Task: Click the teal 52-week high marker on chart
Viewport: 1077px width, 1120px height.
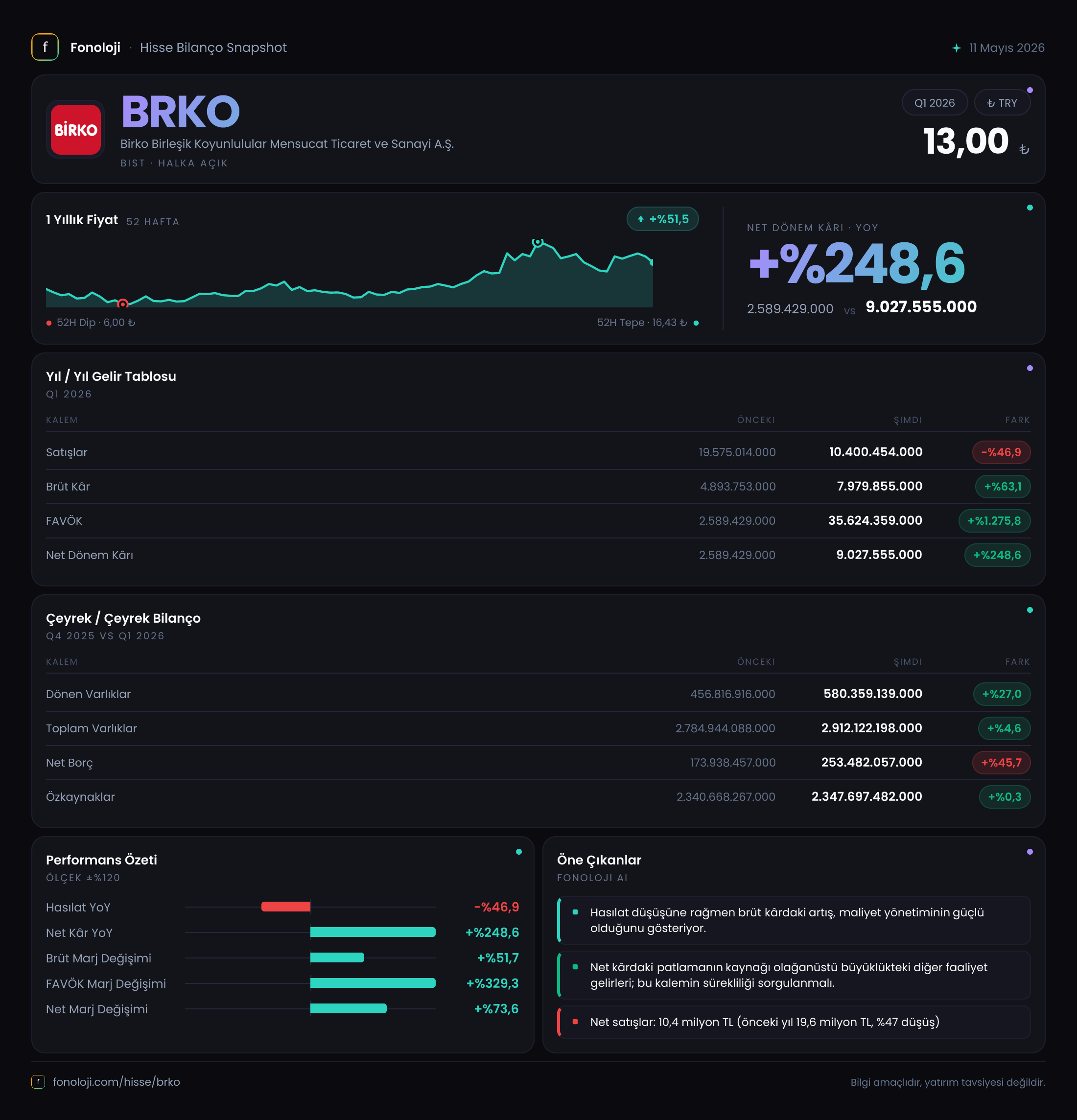Action: tap(537, 242)
